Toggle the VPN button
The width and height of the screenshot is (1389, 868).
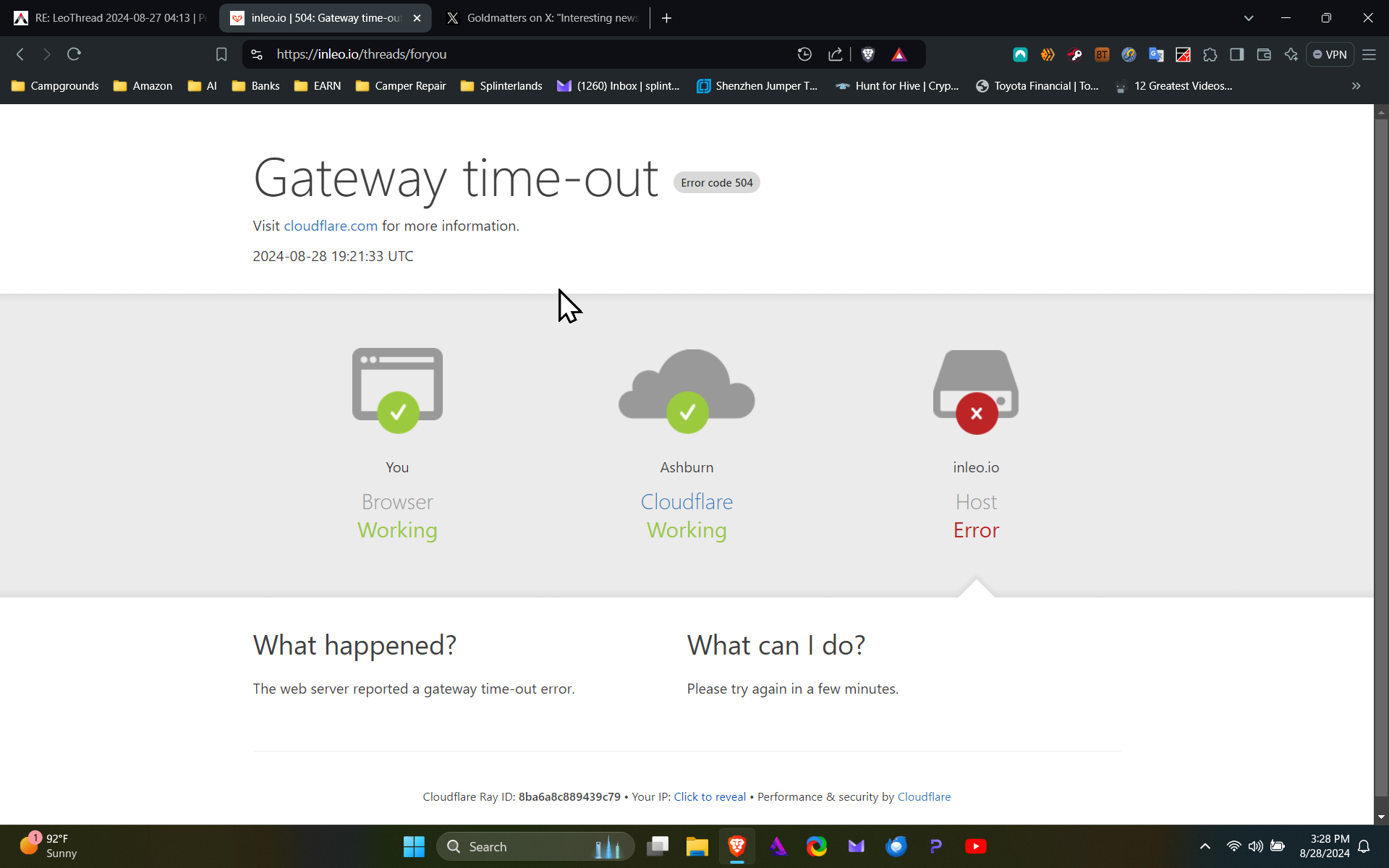click(1330, 54)
